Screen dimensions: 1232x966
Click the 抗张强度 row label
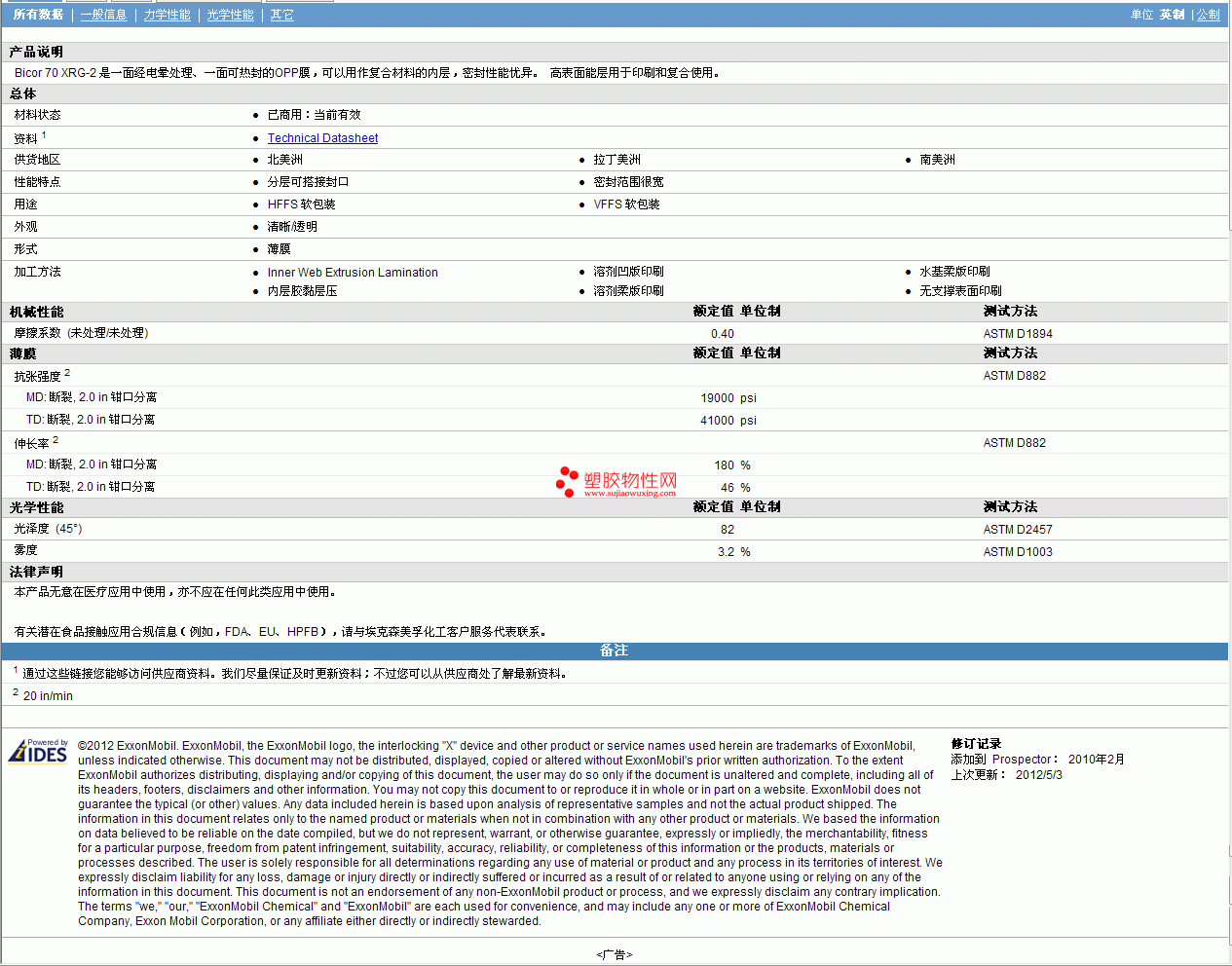click(x=37, y=376)
